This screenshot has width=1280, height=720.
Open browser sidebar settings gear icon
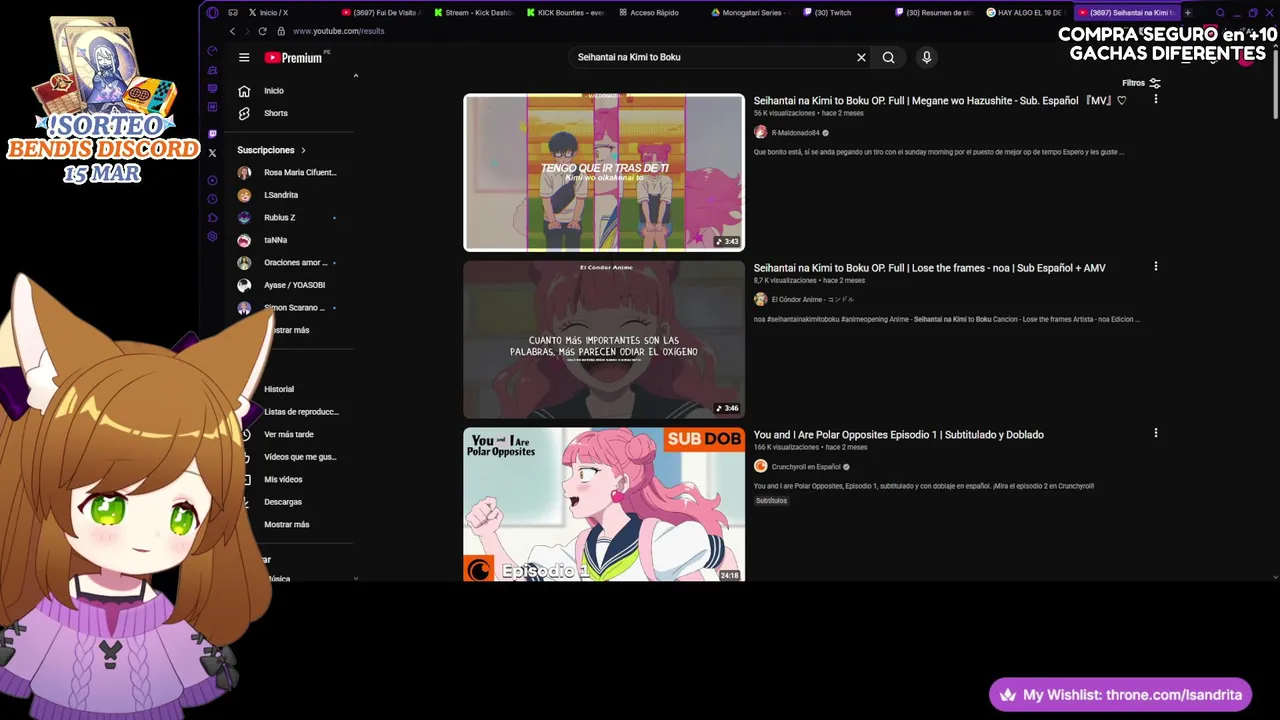pos(212,237)
